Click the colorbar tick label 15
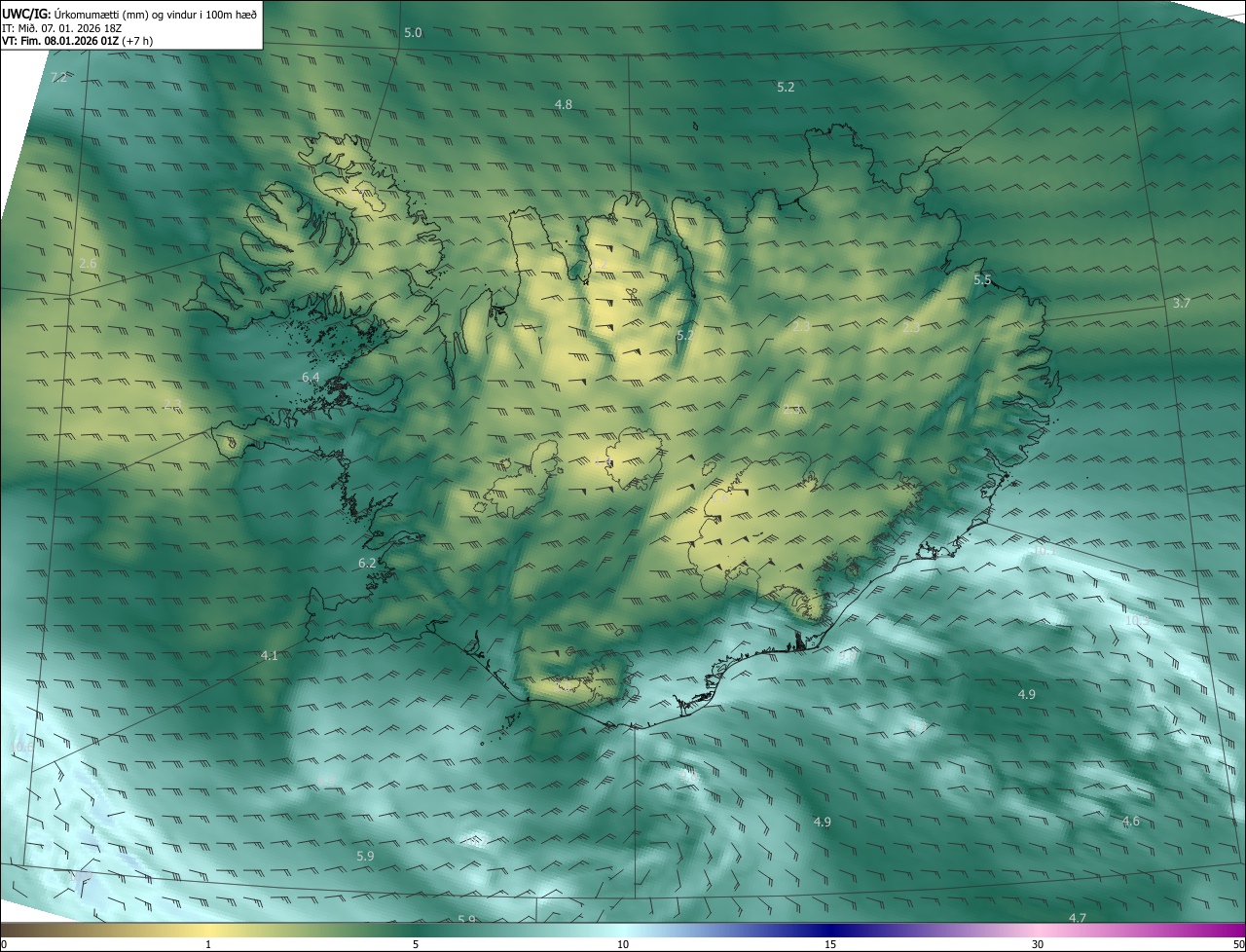1246x952 pixels. click(830, 945)
